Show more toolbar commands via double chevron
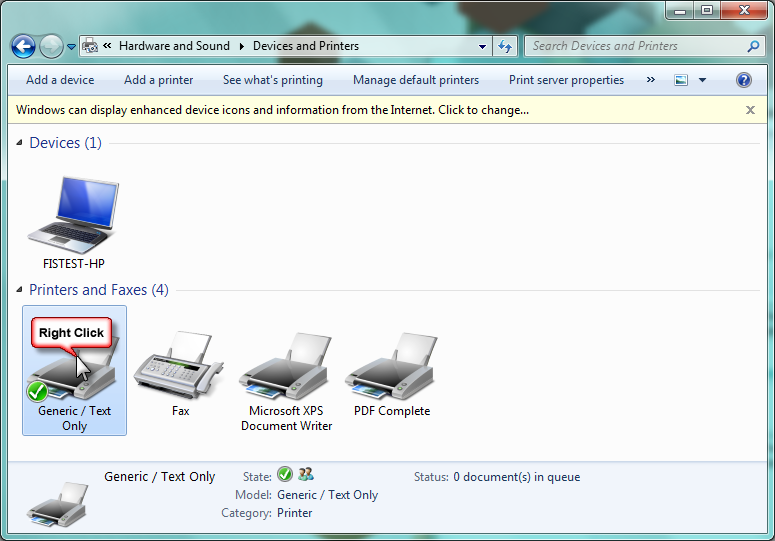 point(650,80)
